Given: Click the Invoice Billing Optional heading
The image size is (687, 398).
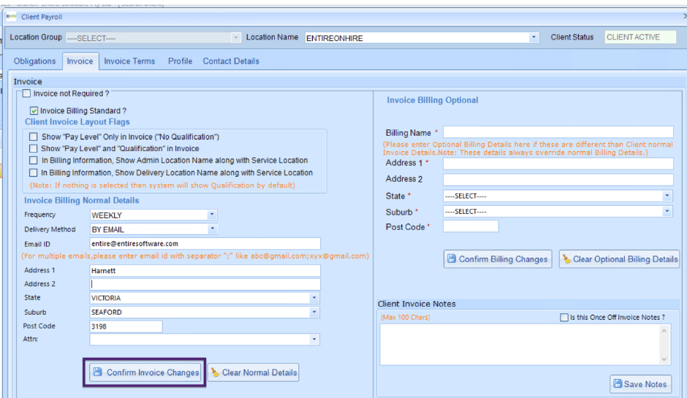Looking at the screenshot, I should [x=432, y=100].
